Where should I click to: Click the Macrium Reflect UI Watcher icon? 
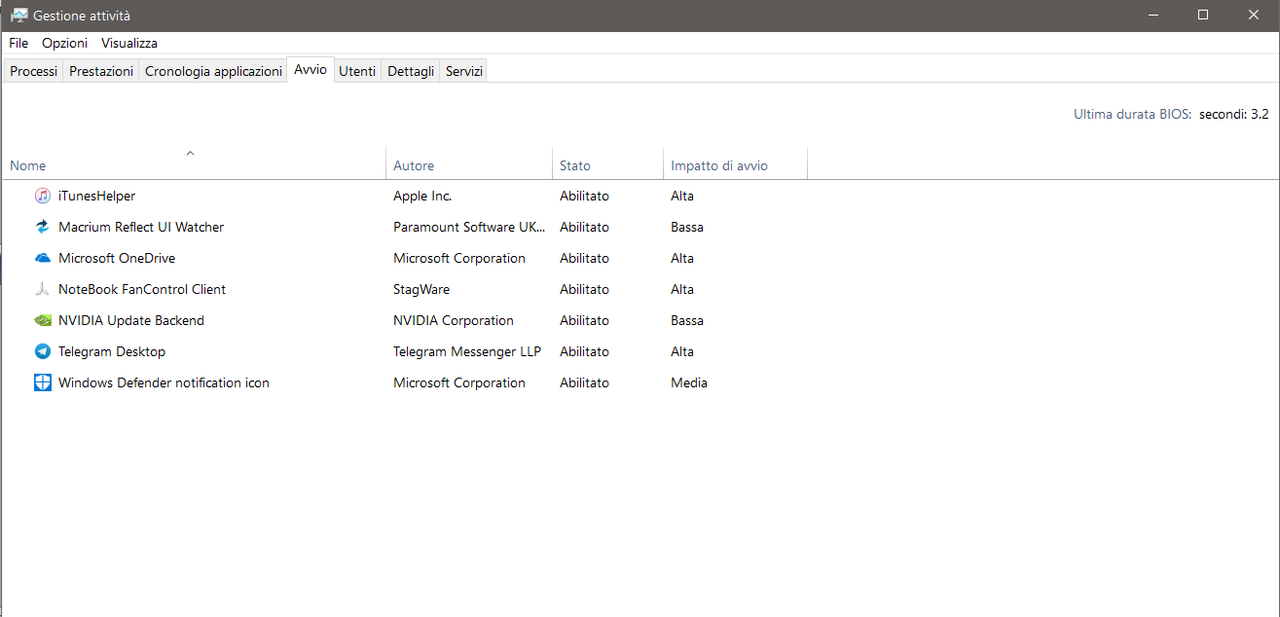(42, 227)
